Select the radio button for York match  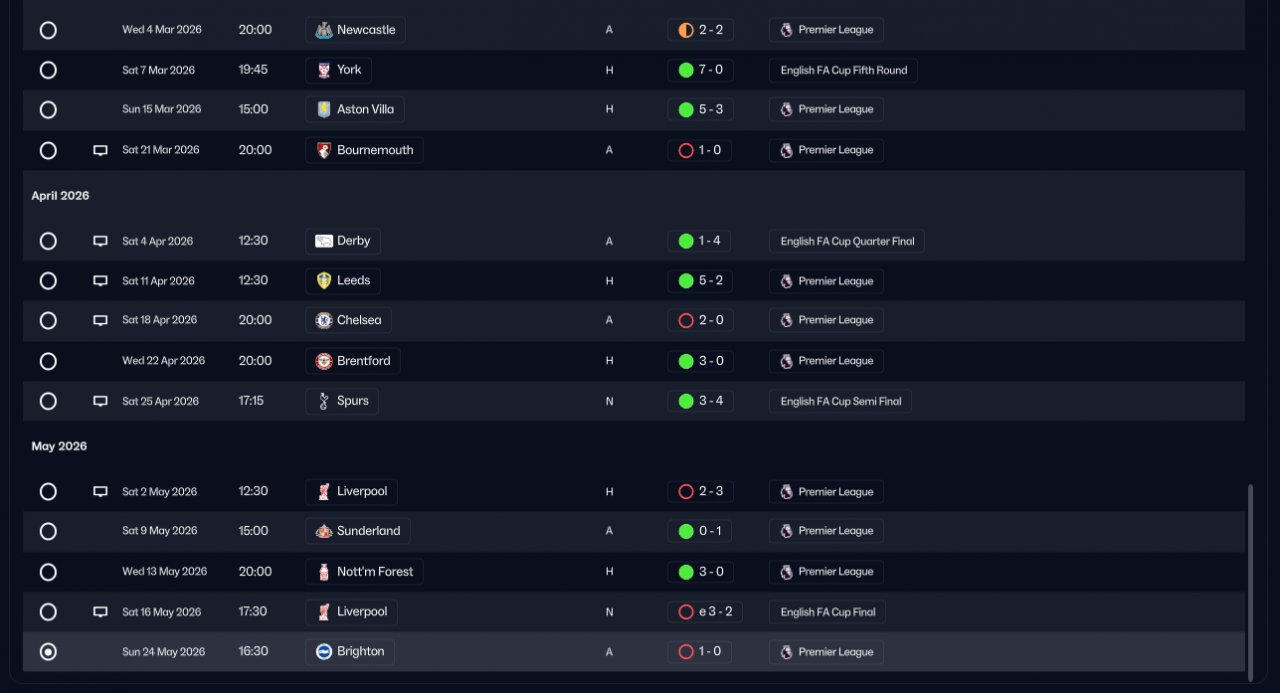tap(48, 70)
